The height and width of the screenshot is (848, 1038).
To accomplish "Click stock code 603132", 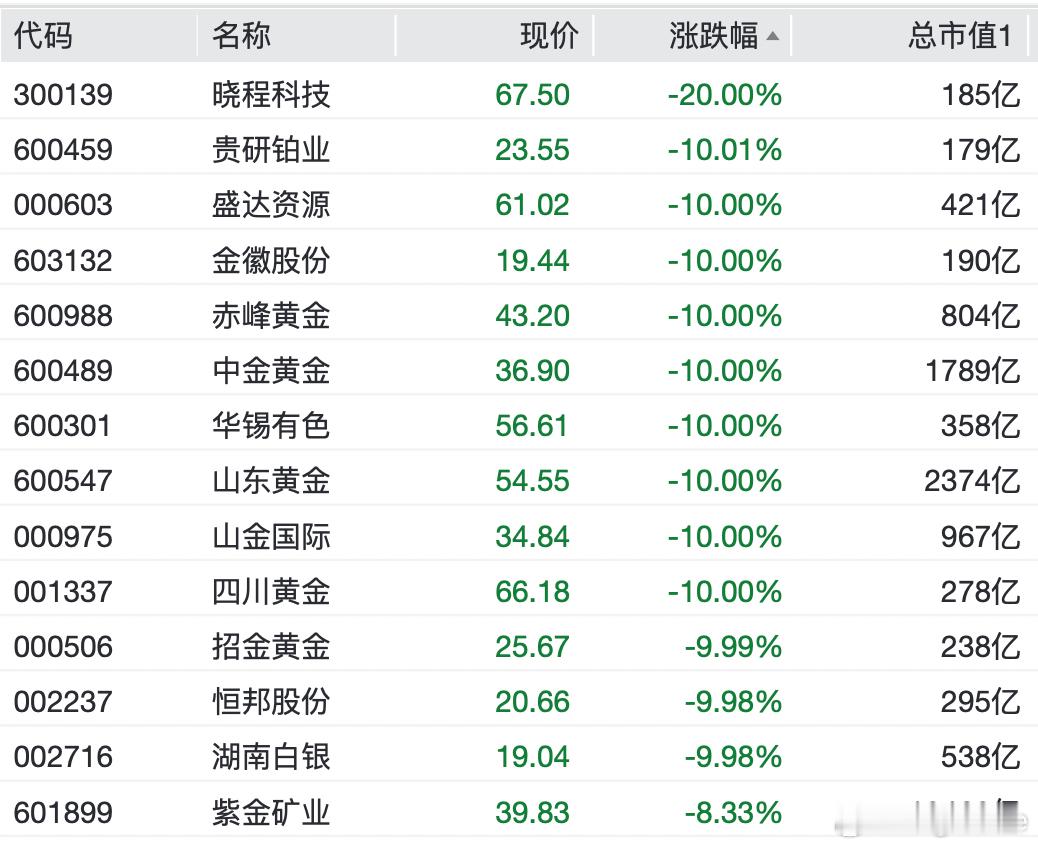I will point(63,261).
